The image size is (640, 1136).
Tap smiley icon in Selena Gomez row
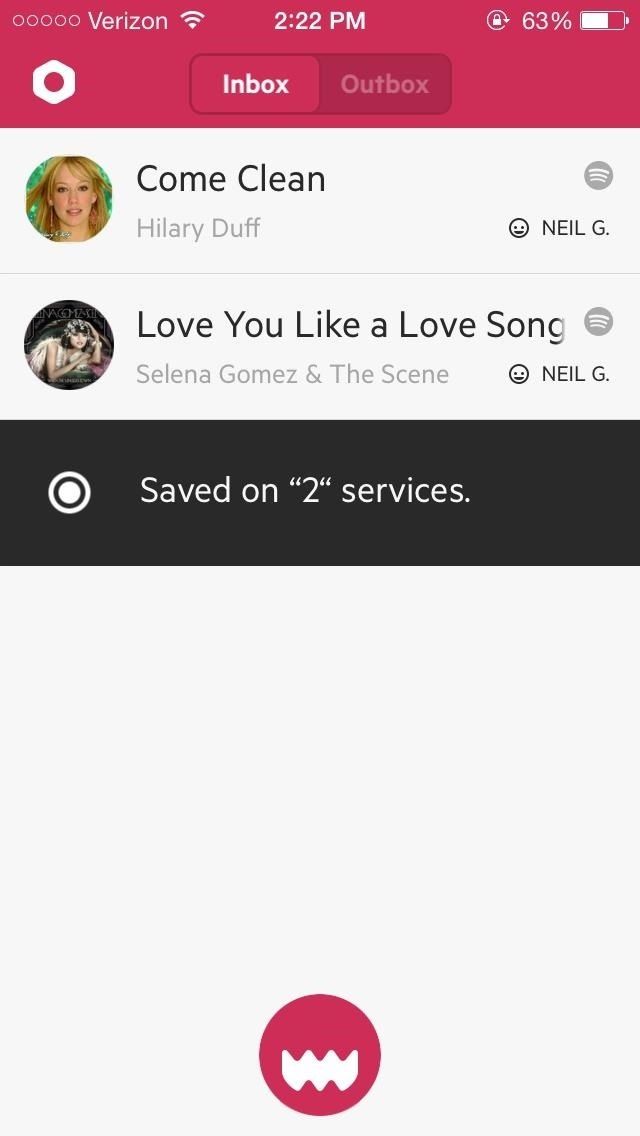click(519, 375)
